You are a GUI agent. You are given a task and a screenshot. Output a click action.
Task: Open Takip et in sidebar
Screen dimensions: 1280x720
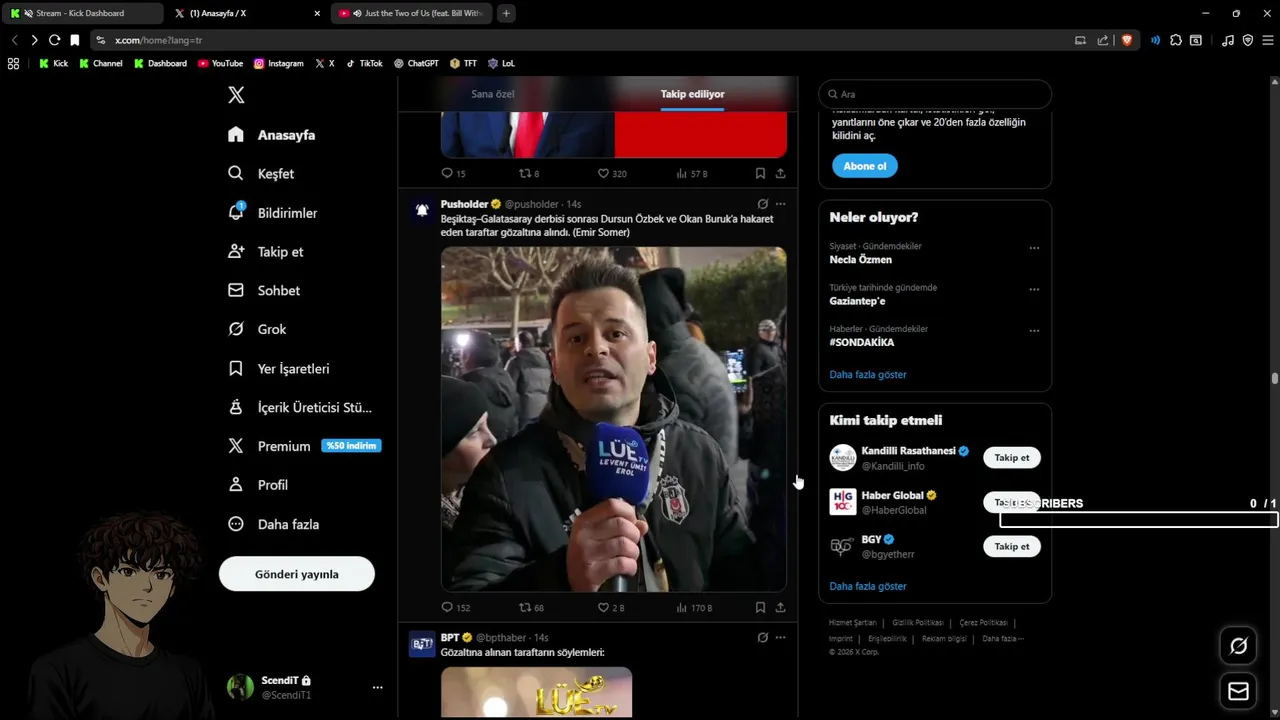coord(265,252)
